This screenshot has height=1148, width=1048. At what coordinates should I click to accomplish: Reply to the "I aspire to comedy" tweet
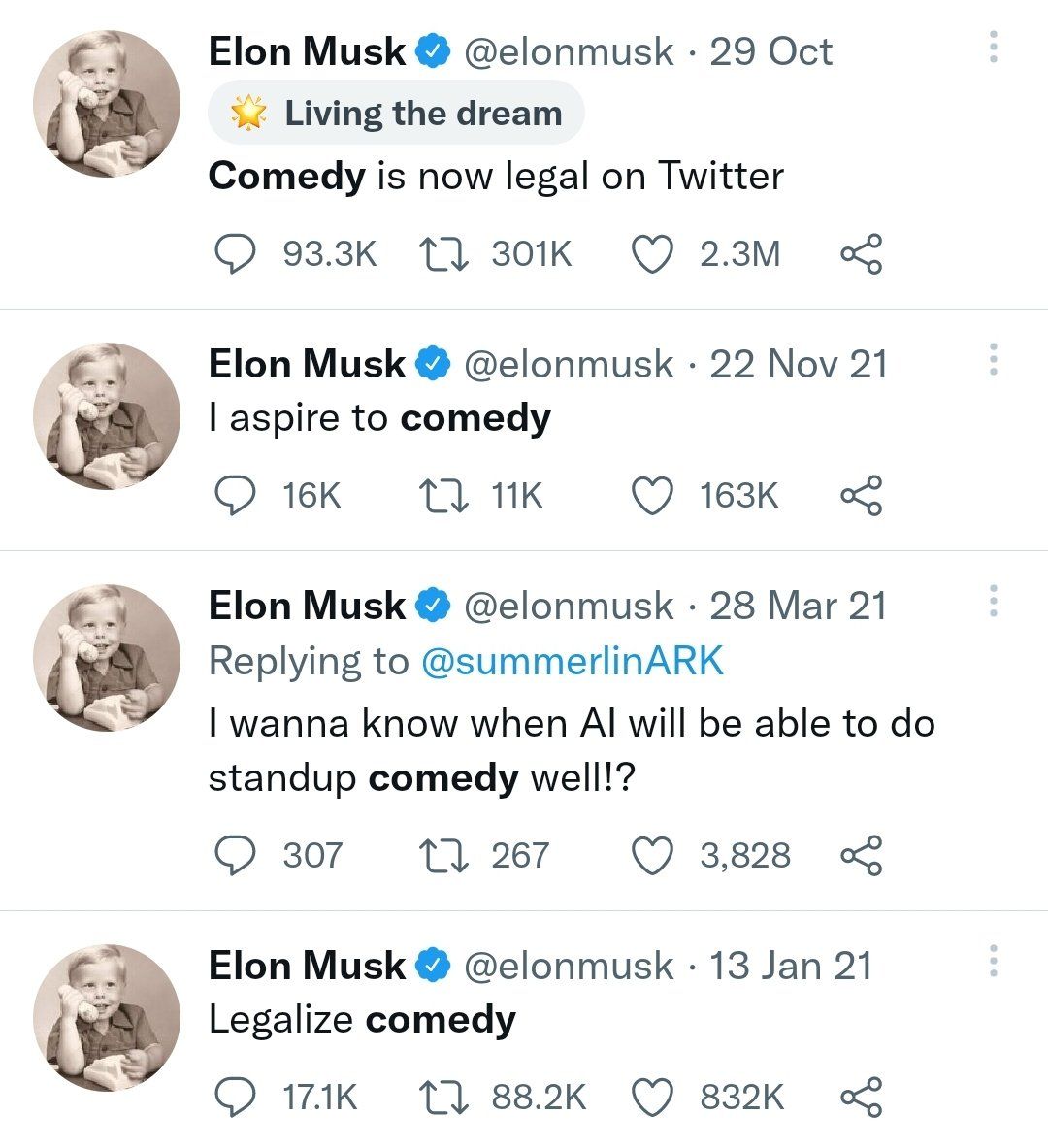234,496
